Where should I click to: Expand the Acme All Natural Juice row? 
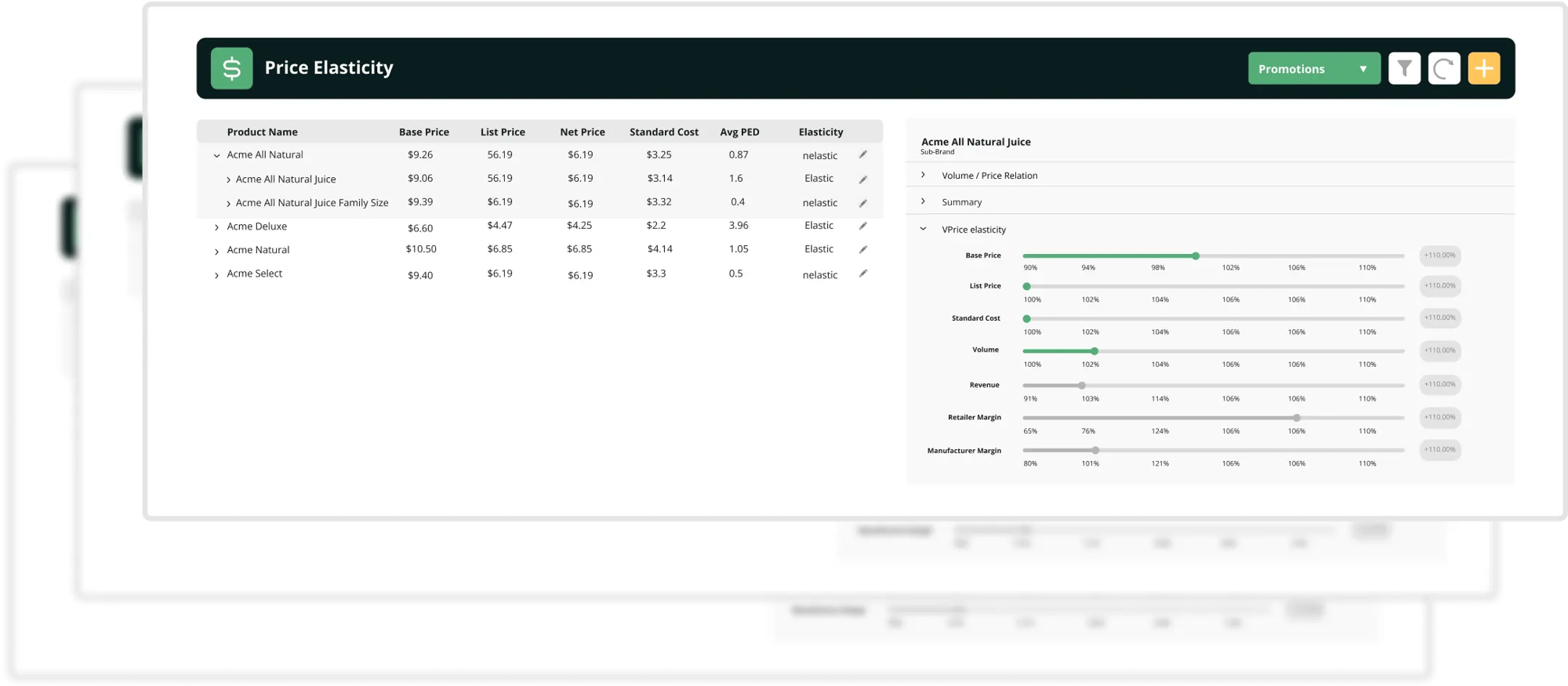pos(228,180)
